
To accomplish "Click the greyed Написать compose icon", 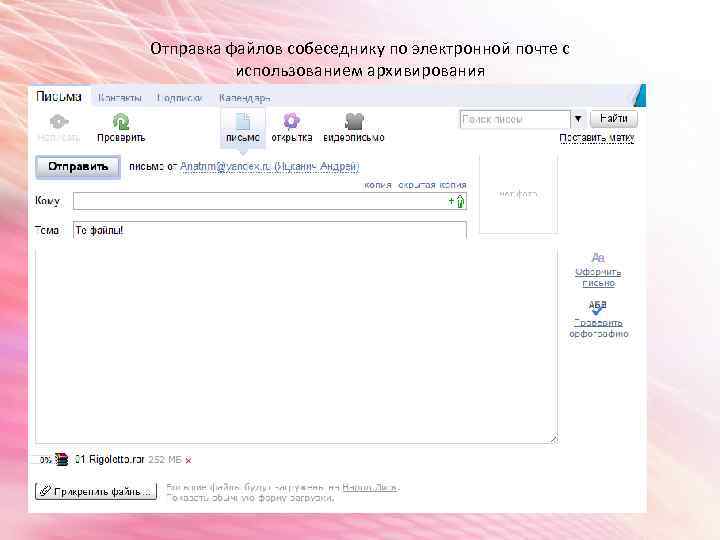I will coord(59,122).
